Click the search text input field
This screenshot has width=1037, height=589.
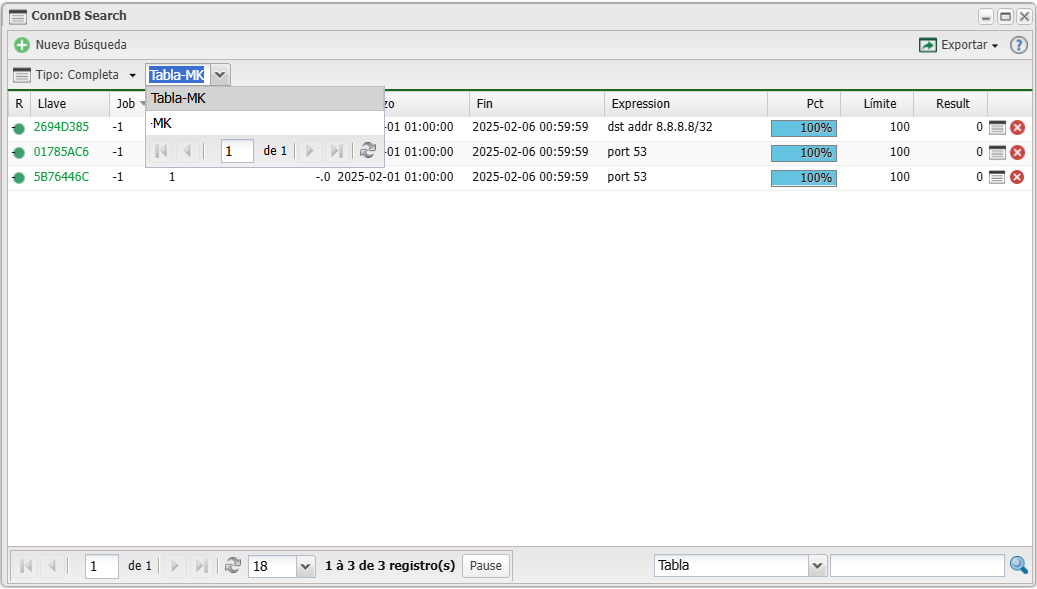coord(916,565)
